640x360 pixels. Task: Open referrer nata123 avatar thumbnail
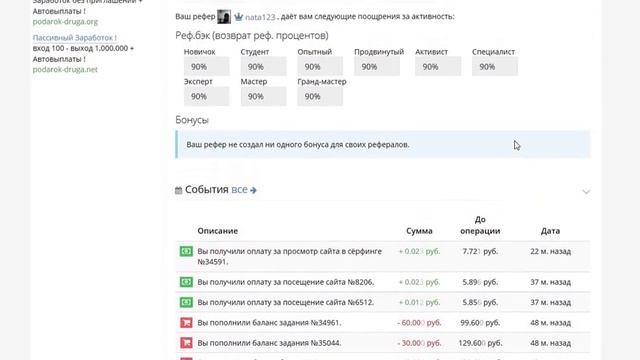tap(224, 17)
